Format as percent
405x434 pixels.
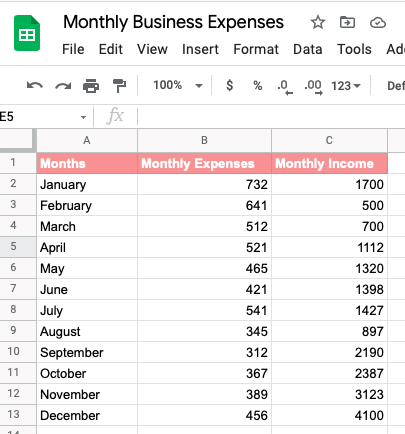pyautogui.click(x=258, y=86)
